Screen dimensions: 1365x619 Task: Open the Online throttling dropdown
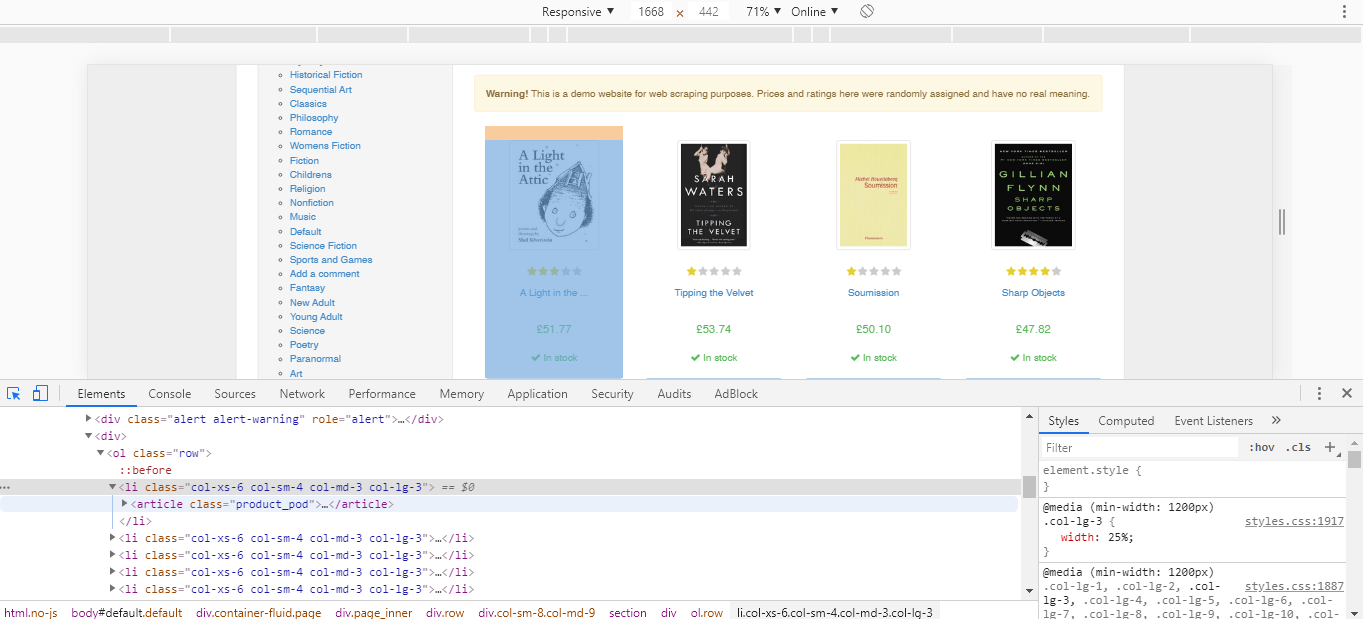pos(812,11)
